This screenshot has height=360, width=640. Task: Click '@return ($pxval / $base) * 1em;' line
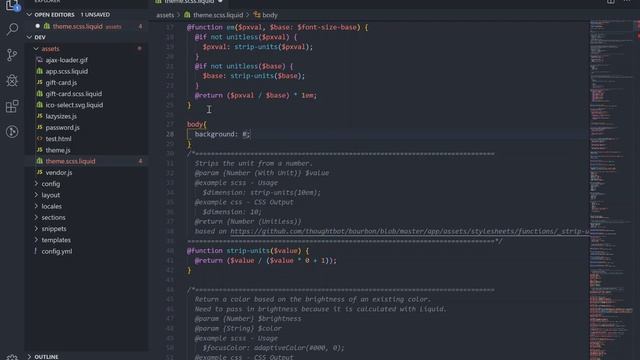[256, 96]
